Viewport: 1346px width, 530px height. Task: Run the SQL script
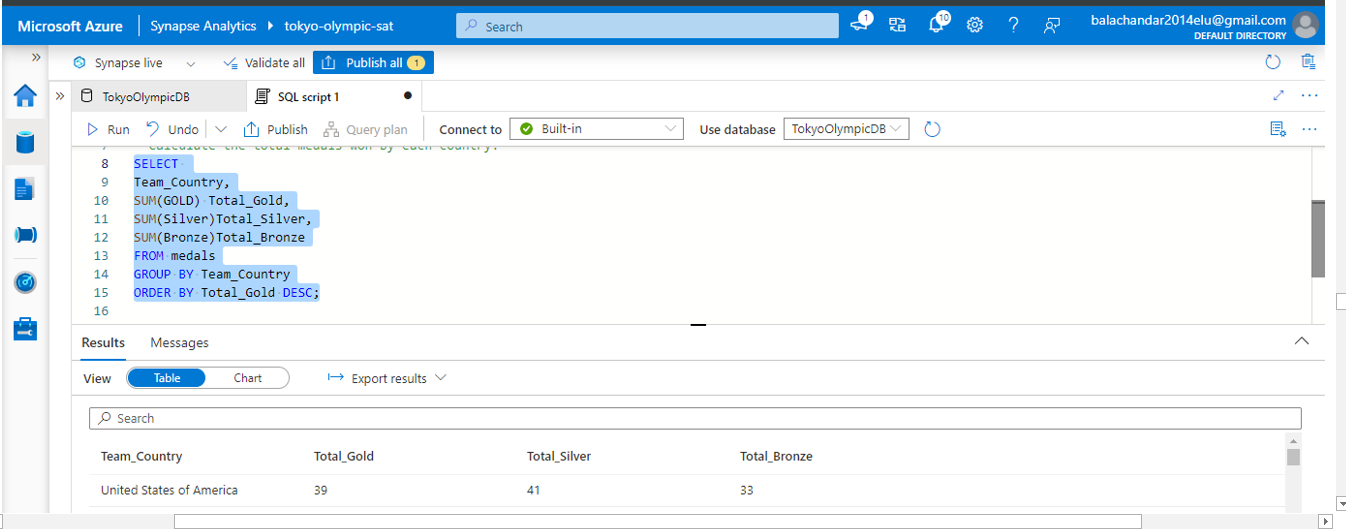(x=108, y=129)
